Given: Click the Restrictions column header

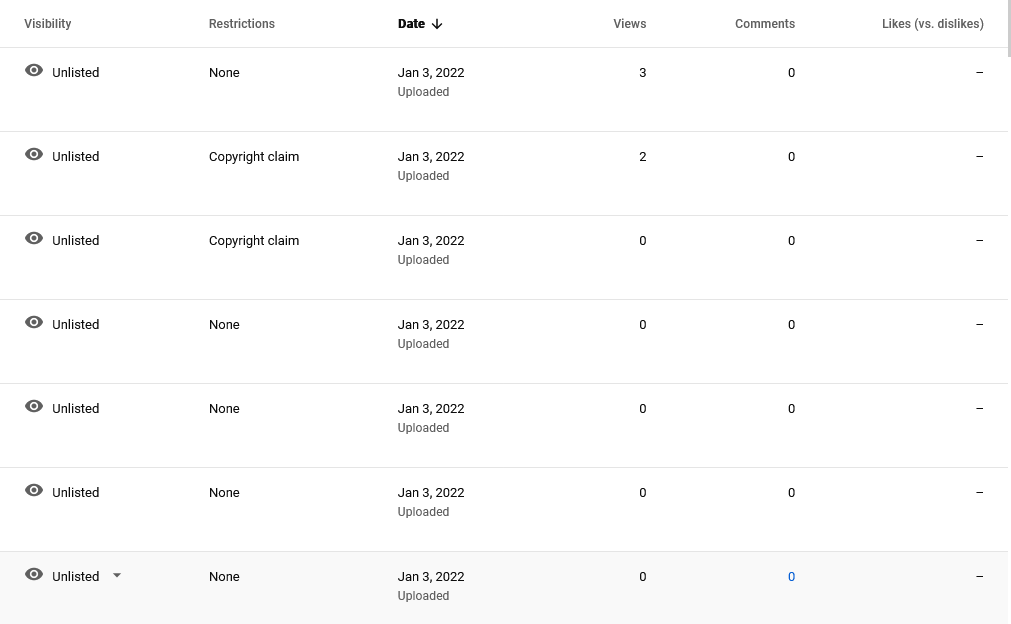Looking at the screenshot, I should pos(242,24).
